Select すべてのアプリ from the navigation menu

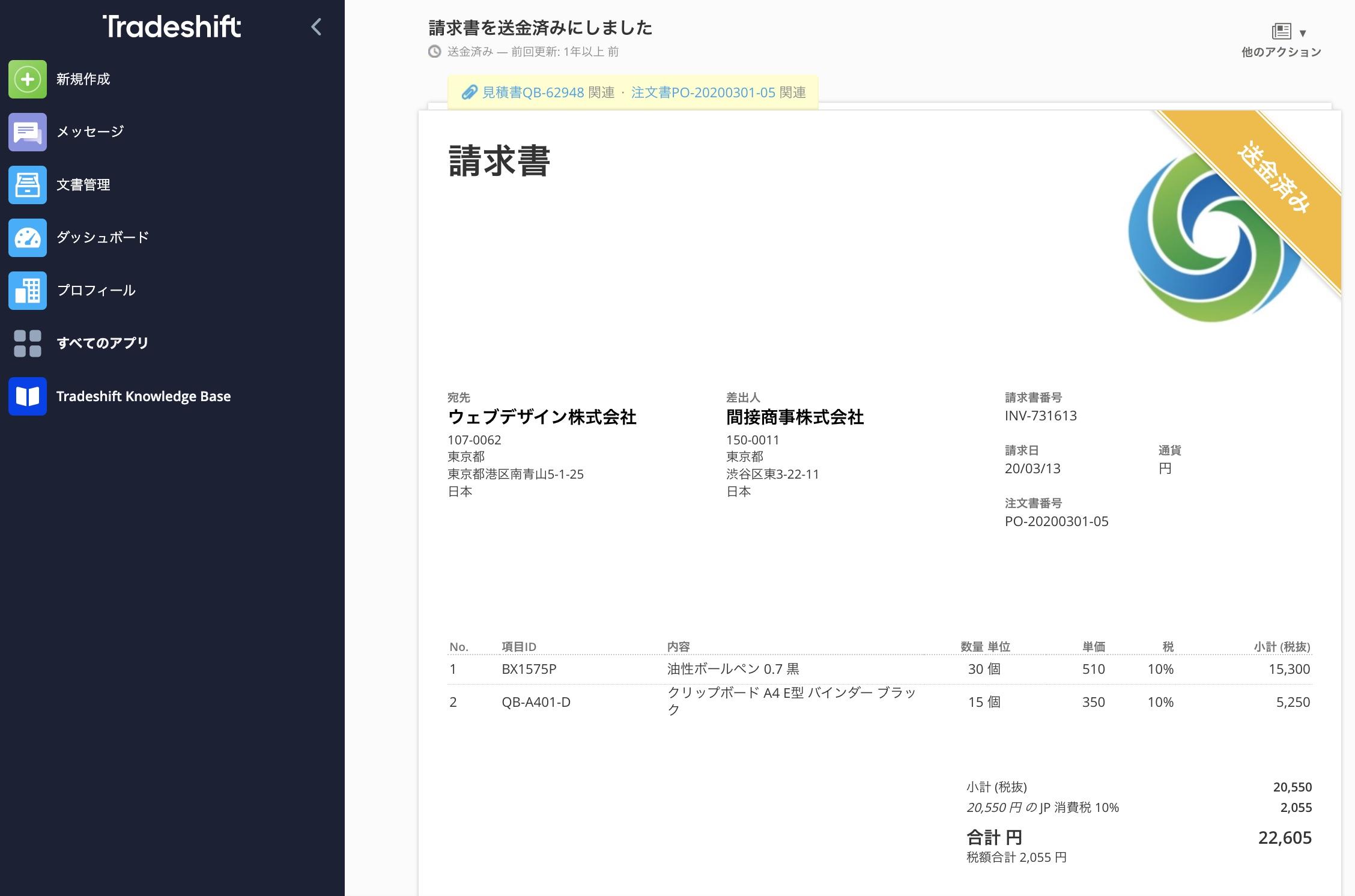click(102, 343)
